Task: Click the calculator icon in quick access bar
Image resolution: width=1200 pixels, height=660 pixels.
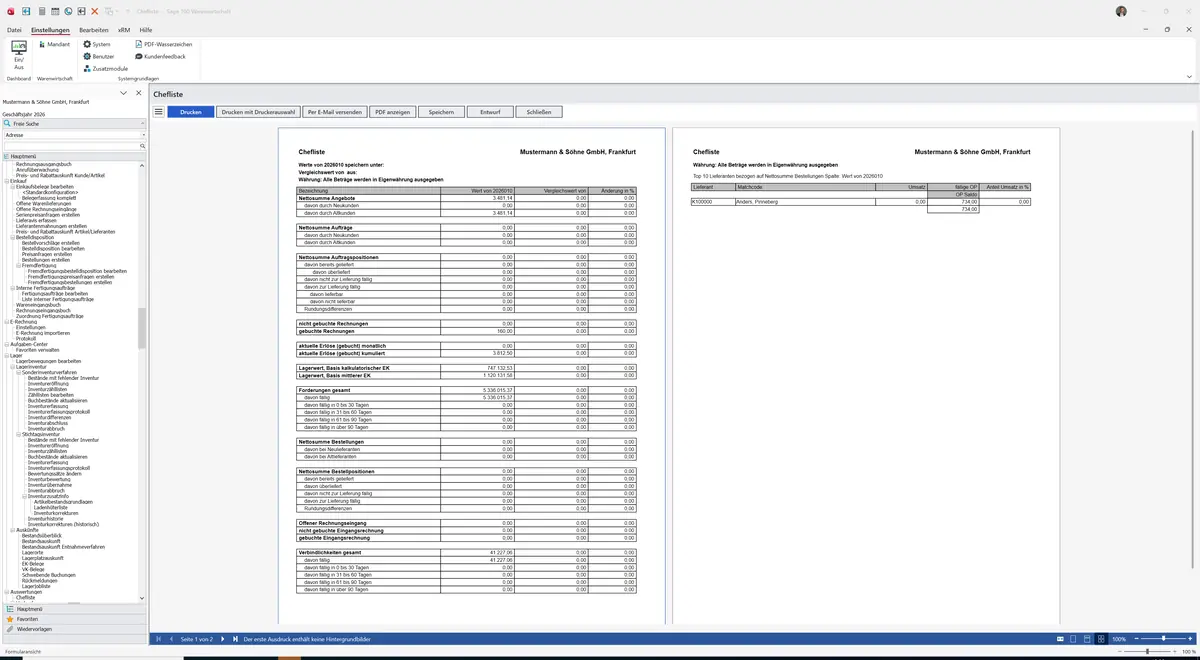Action: pyautogui.click(x=41, y=11)
